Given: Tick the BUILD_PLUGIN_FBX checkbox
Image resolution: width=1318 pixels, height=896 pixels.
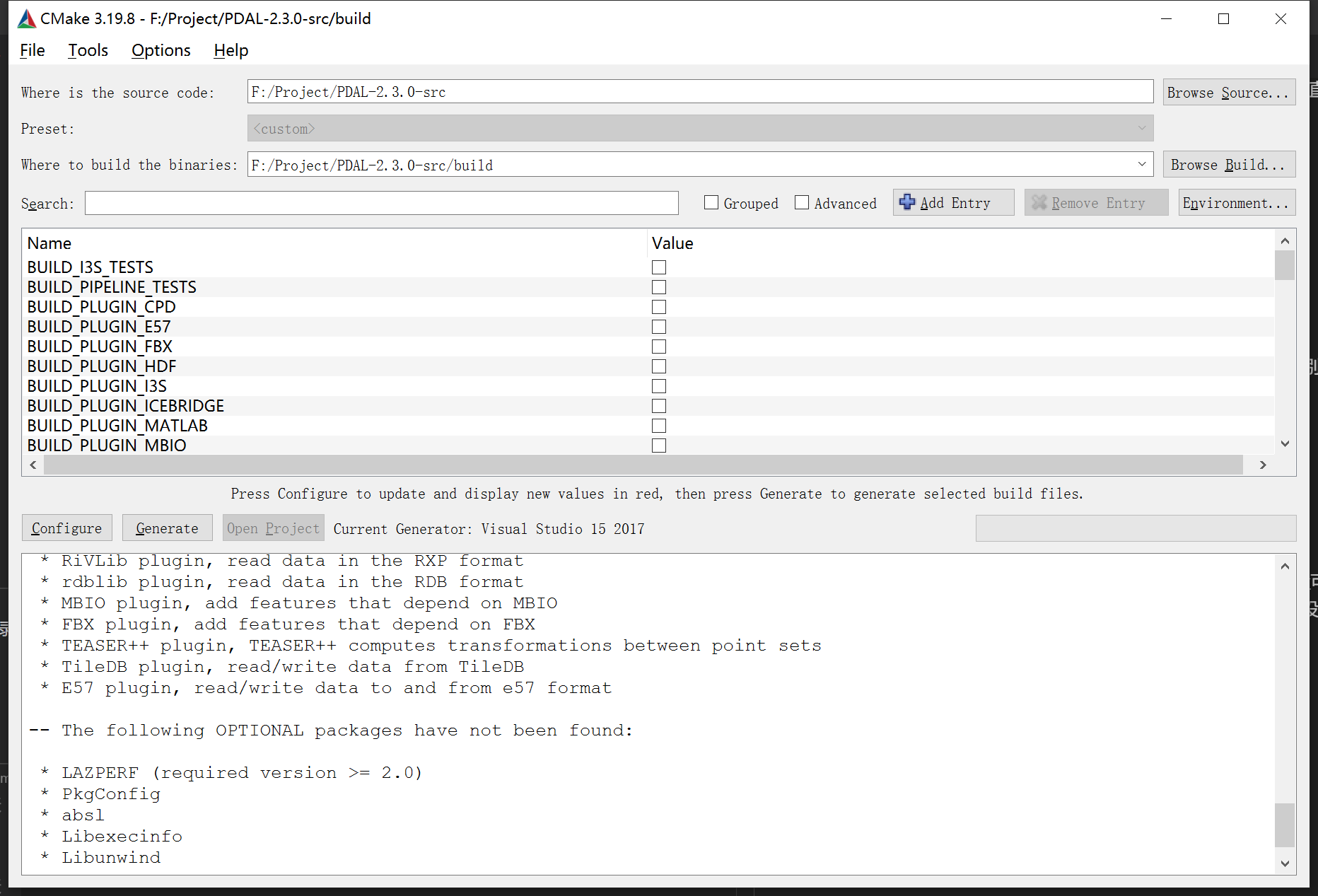Looking at the screenshot, I should click(x=659, y=347).
